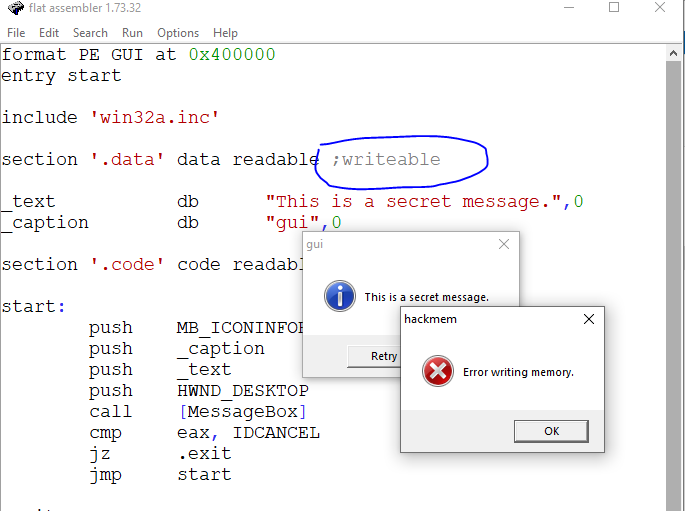Click OK in hackmem error dialog
The height and width of the screenshot is (511, 685).
coord(551,431)
